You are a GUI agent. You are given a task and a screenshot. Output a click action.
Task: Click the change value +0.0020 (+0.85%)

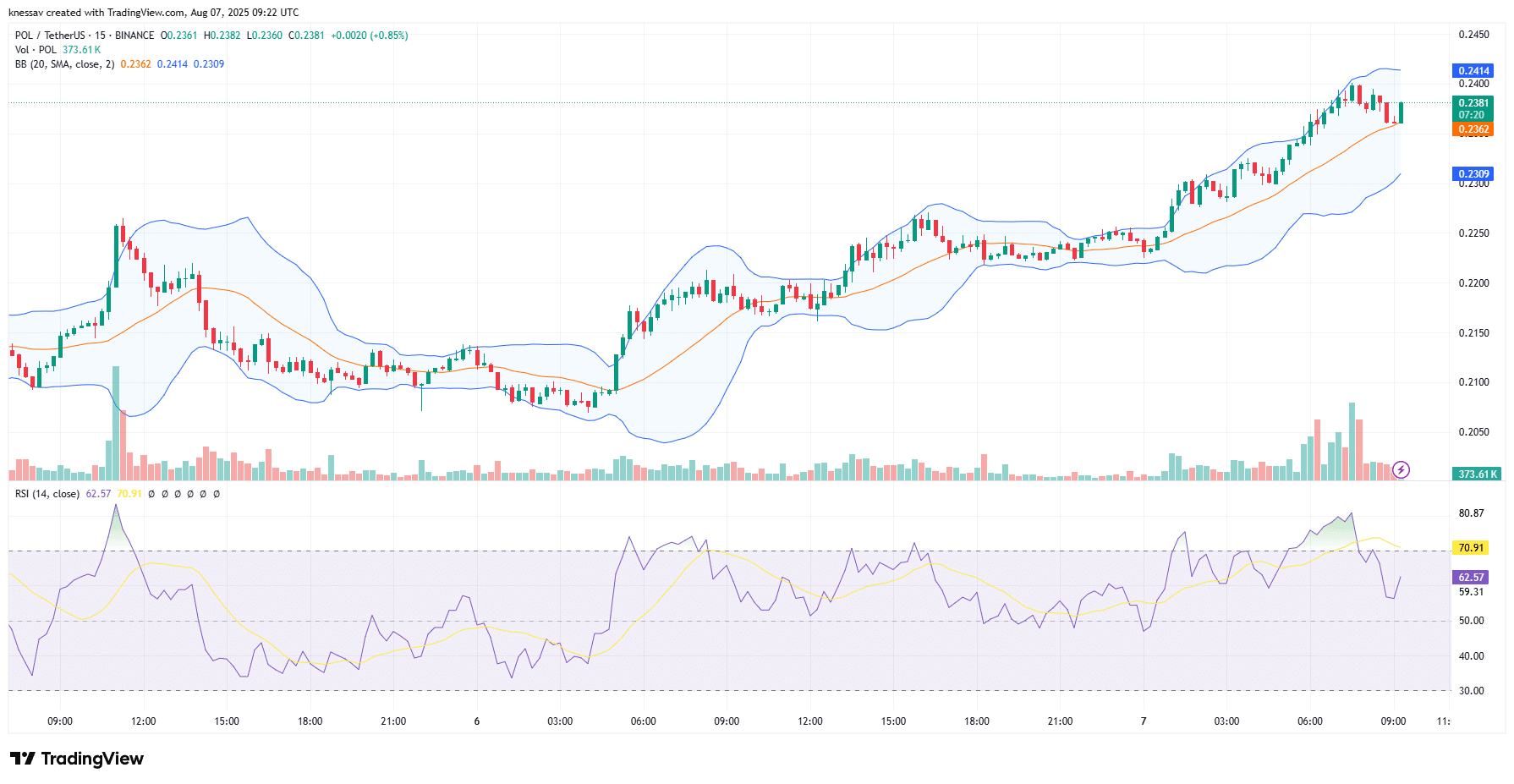[370, 36]
